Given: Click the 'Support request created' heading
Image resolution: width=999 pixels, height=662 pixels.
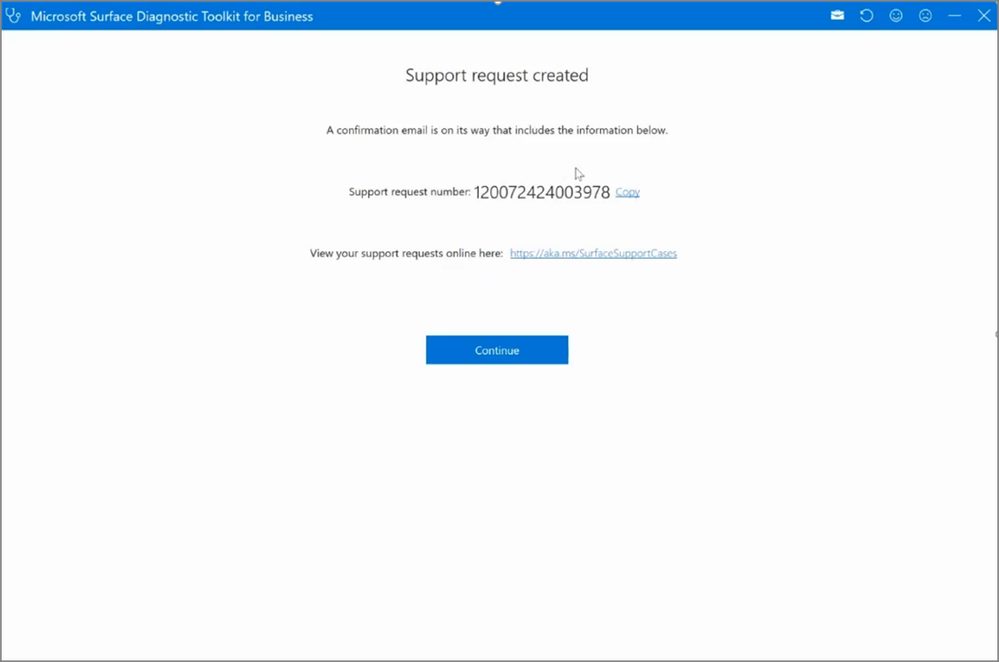Looking at the screenshot, I should point(497,75).
